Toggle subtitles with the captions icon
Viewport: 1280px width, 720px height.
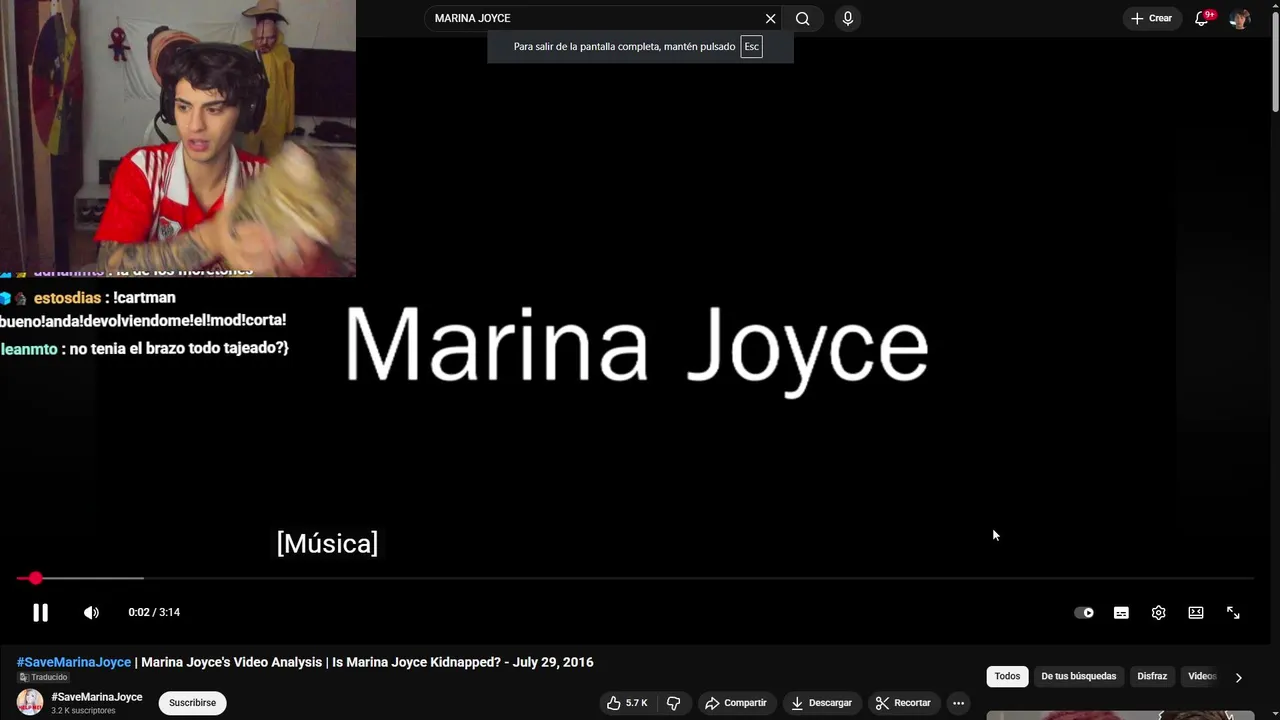pos(1121,613)
